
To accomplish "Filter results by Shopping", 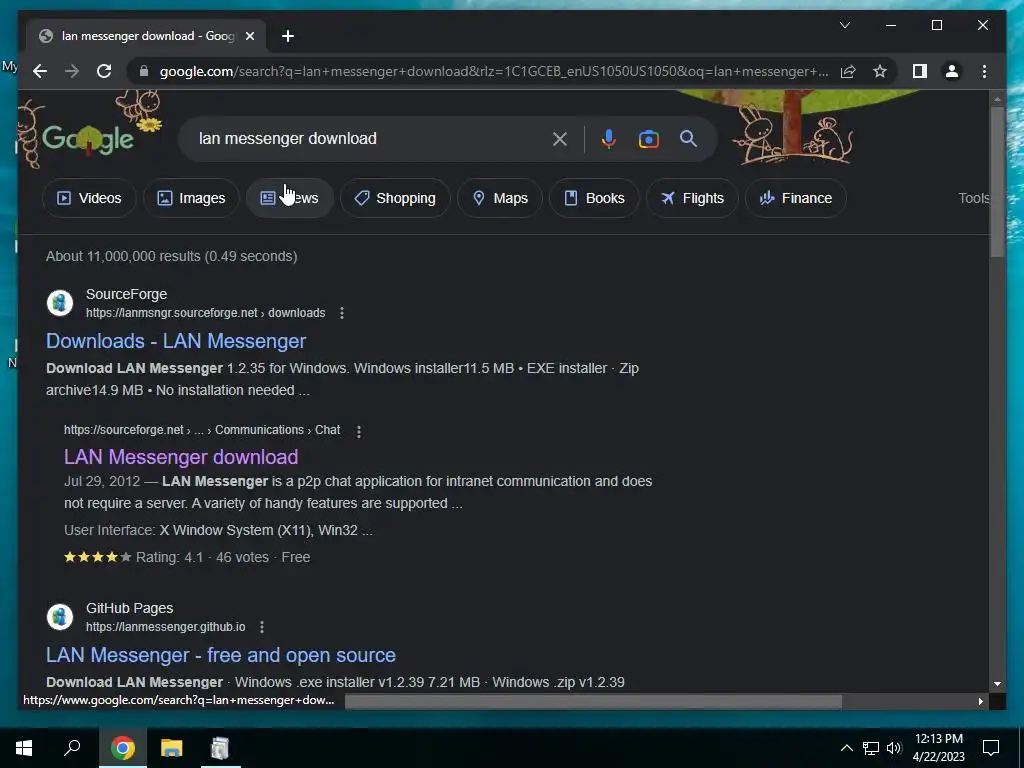I will click(x=395, y=198).
